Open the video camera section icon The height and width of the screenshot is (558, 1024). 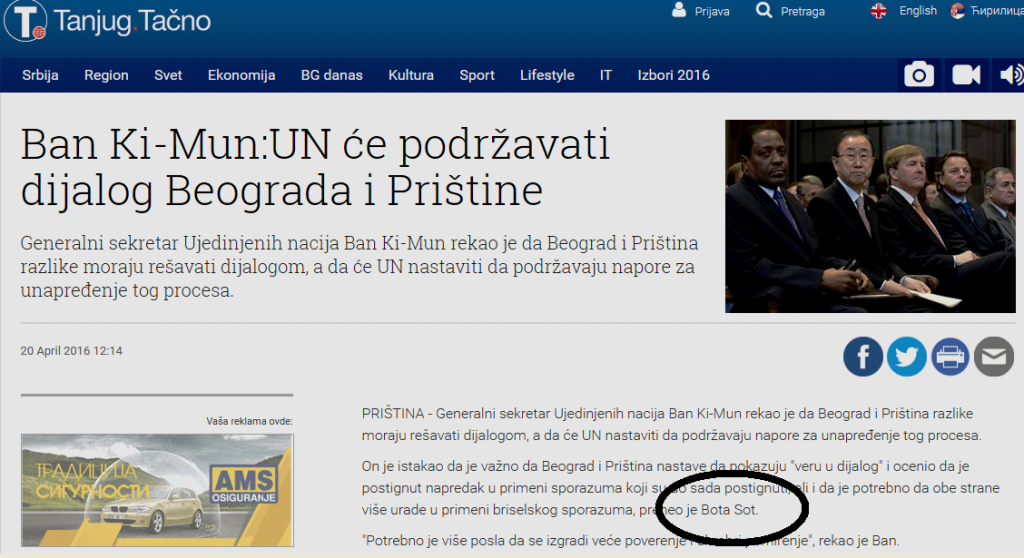(x=966, y=75)
